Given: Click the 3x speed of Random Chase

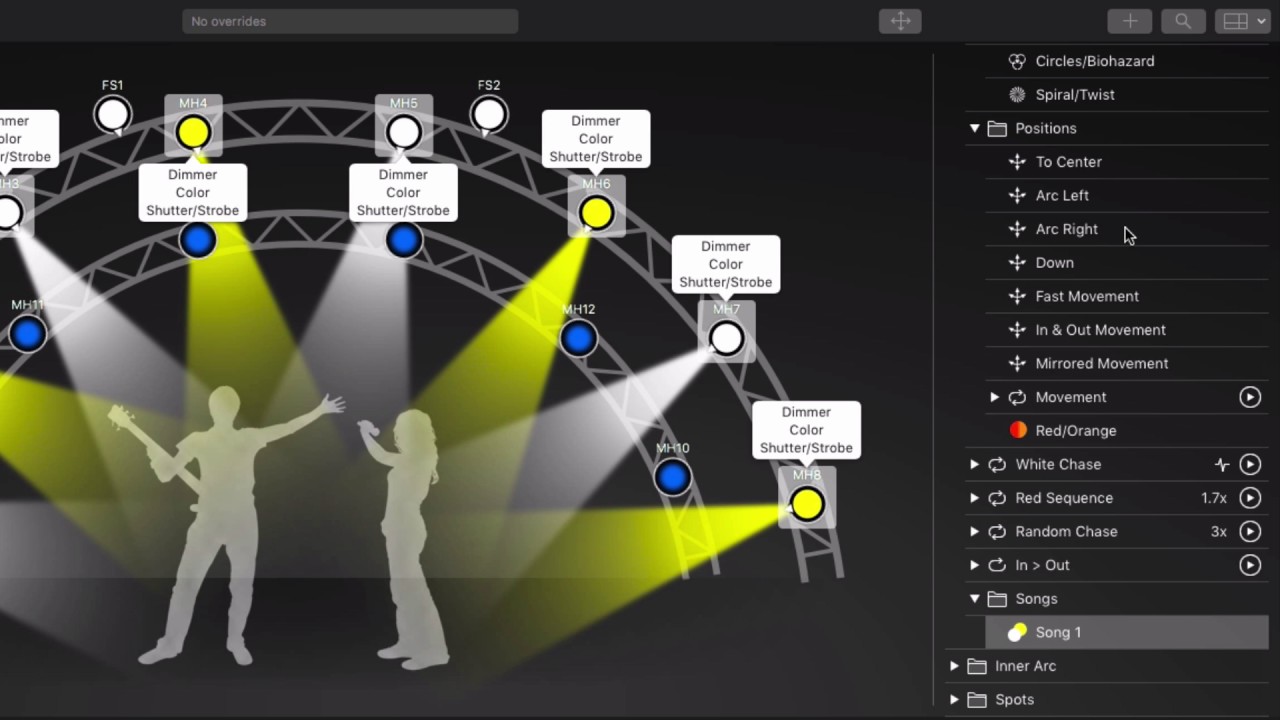Looking at the screenshot, I should pos(1219,532).
